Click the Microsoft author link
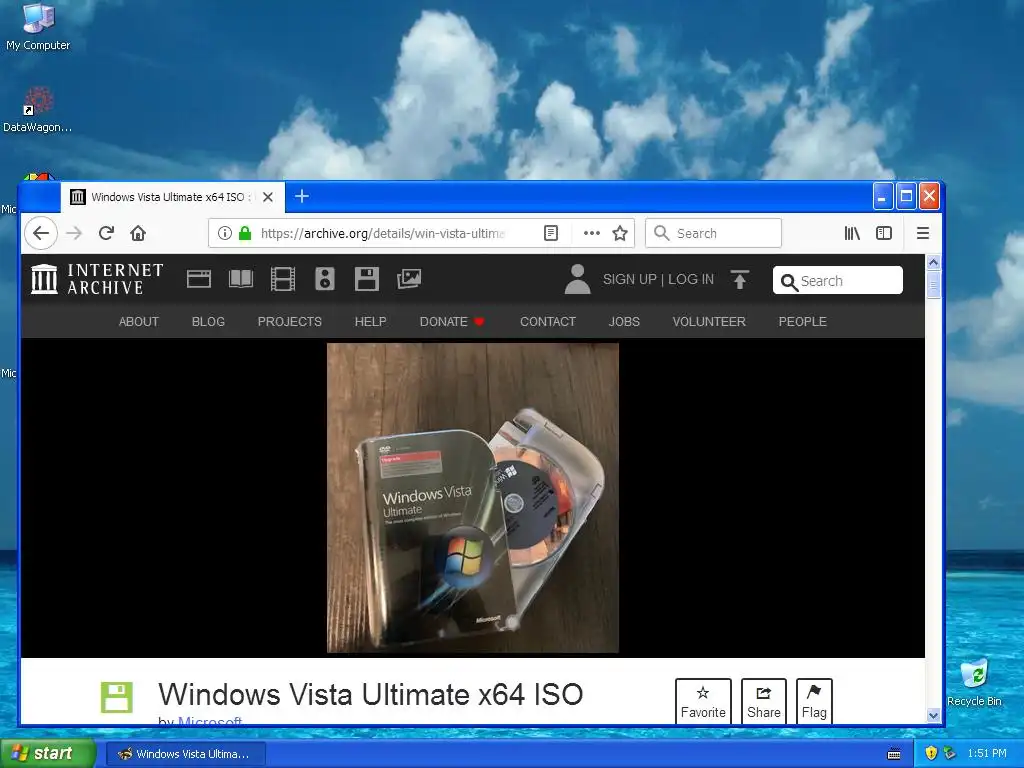The image size is (1024, 768). coord(210,721)
